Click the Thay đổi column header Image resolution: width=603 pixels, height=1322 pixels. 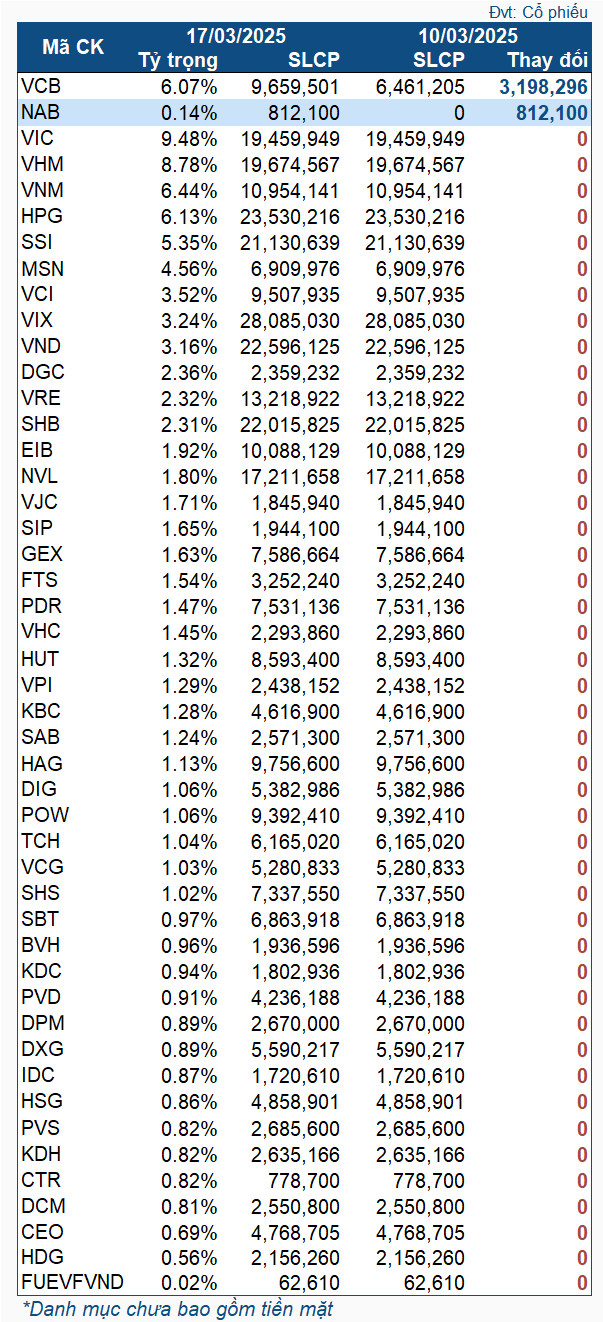click(546, 59)
